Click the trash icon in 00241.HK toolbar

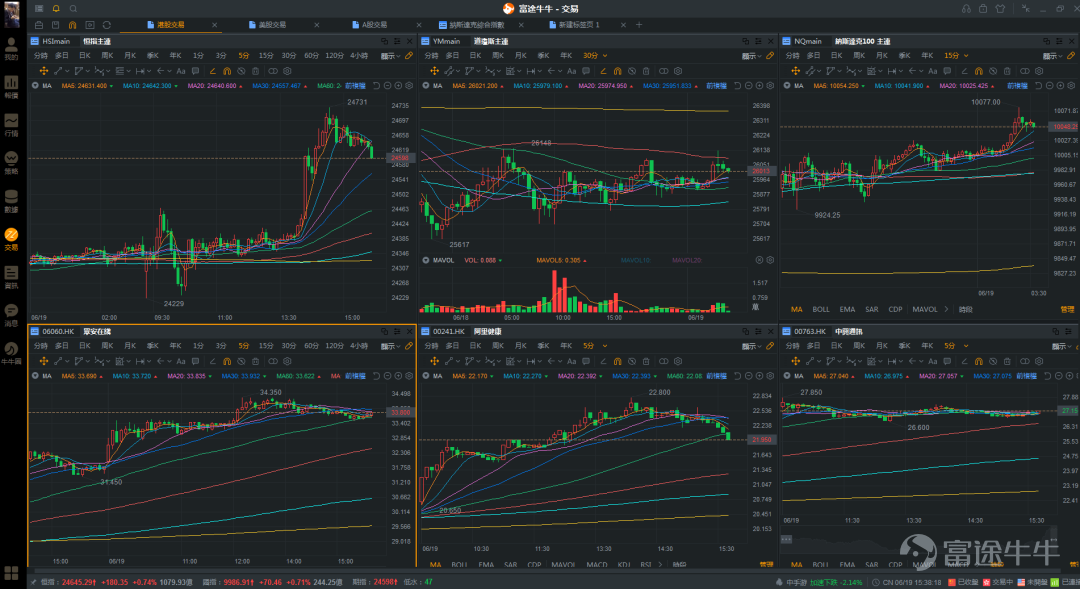(646, 361)
